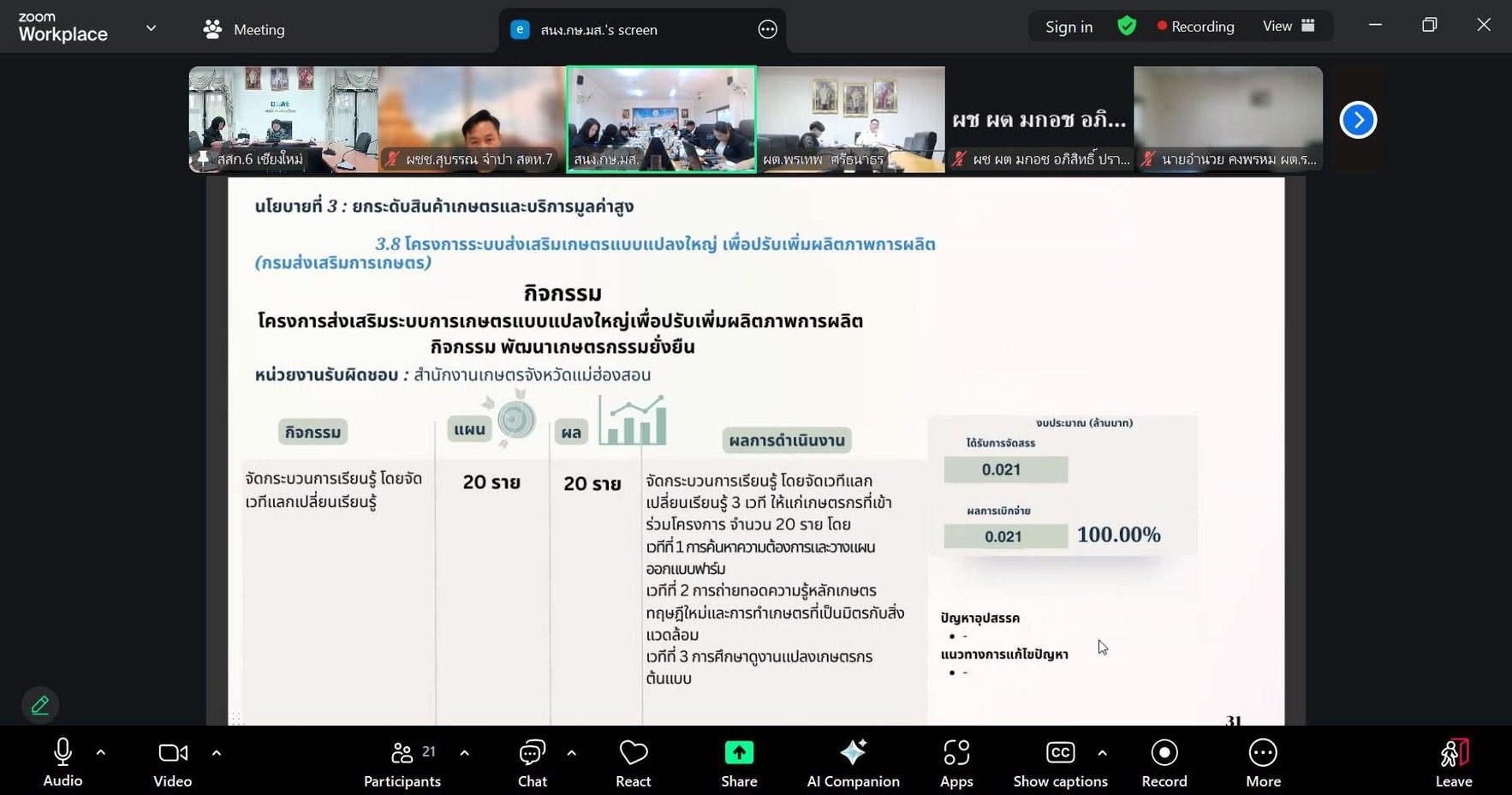The height and width of the screenshot is (795, 1512).
Task: Open the View layout menu
Action: pos(1288,27)
